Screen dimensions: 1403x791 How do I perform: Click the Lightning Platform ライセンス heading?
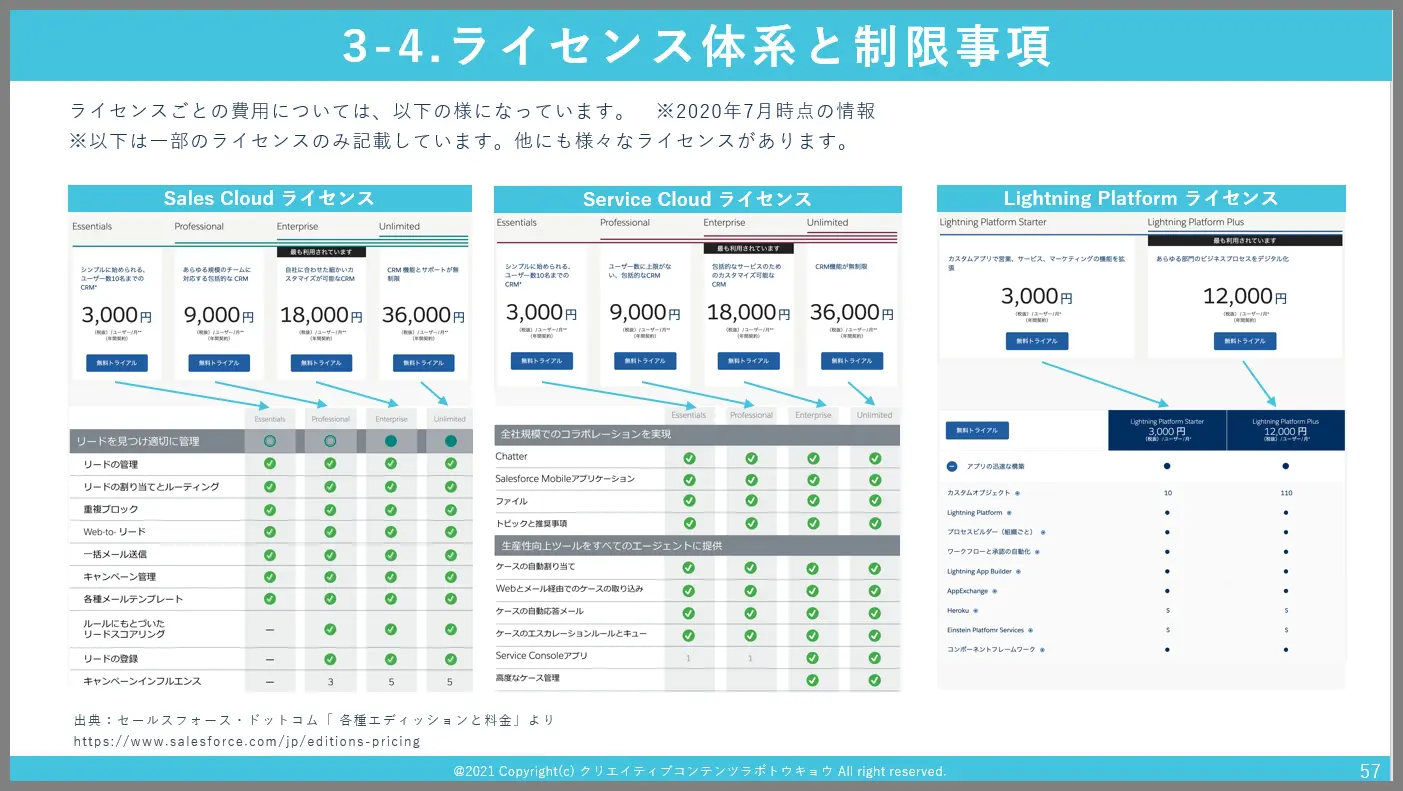pyautogui.click(x=1141, y=198)
